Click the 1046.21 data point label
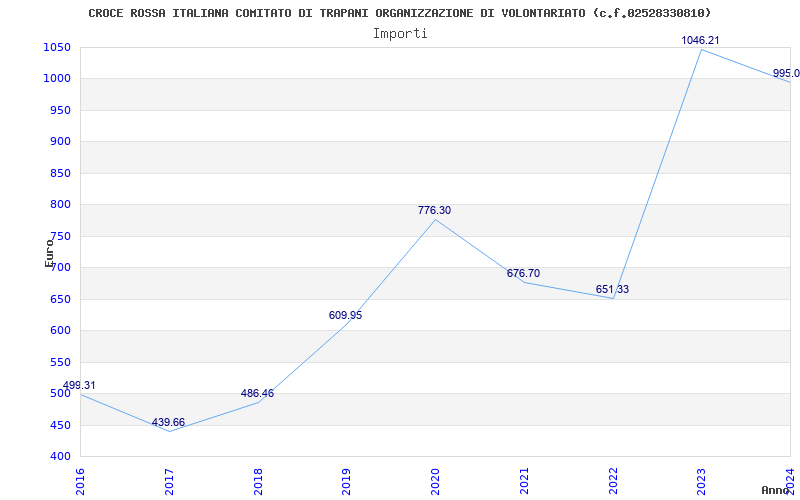This screenshot has height=500, width=800. [x=700, y=40]
